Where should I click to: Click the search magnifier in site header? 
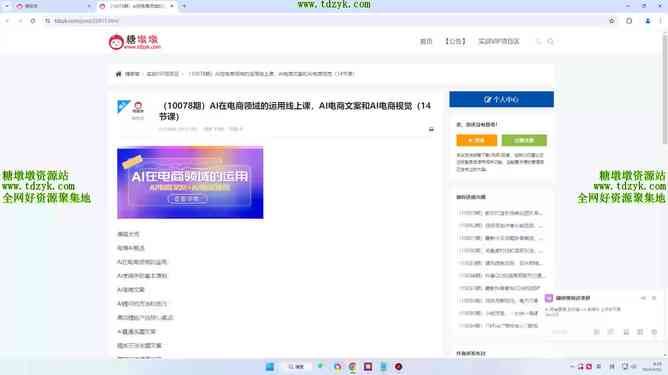tap(550, 41)
